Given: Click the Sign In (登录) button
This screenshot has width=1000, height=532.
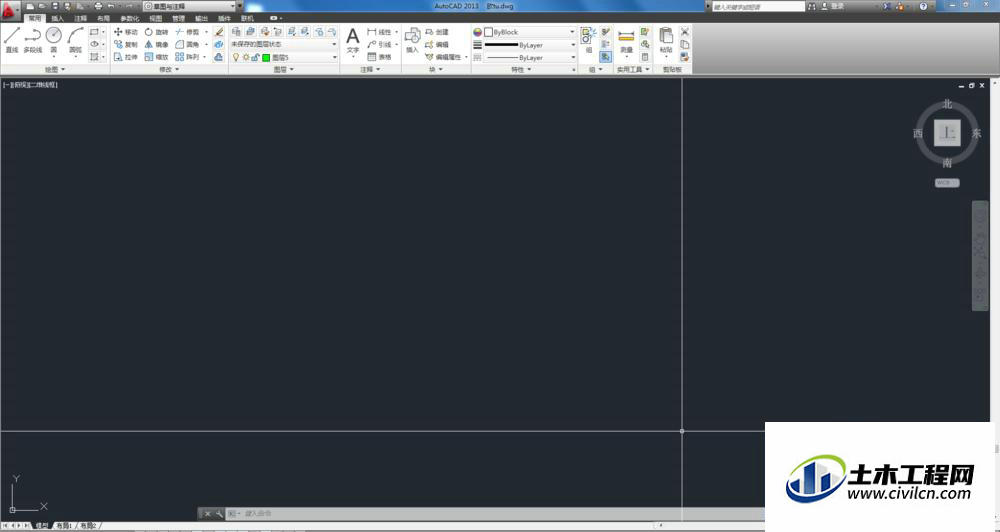Looking at the screenshot, I should point(833,6).
